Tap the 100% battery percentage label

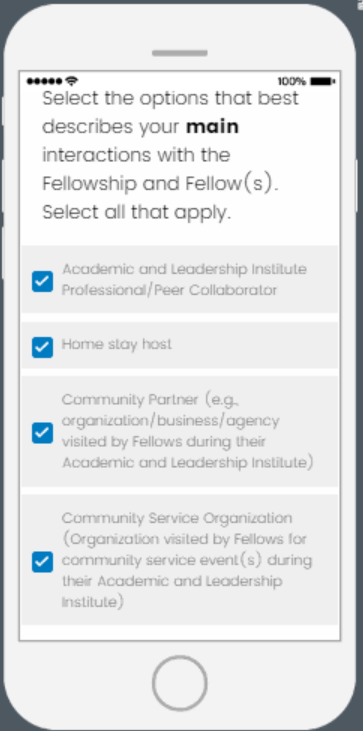(x=292, y=82)
